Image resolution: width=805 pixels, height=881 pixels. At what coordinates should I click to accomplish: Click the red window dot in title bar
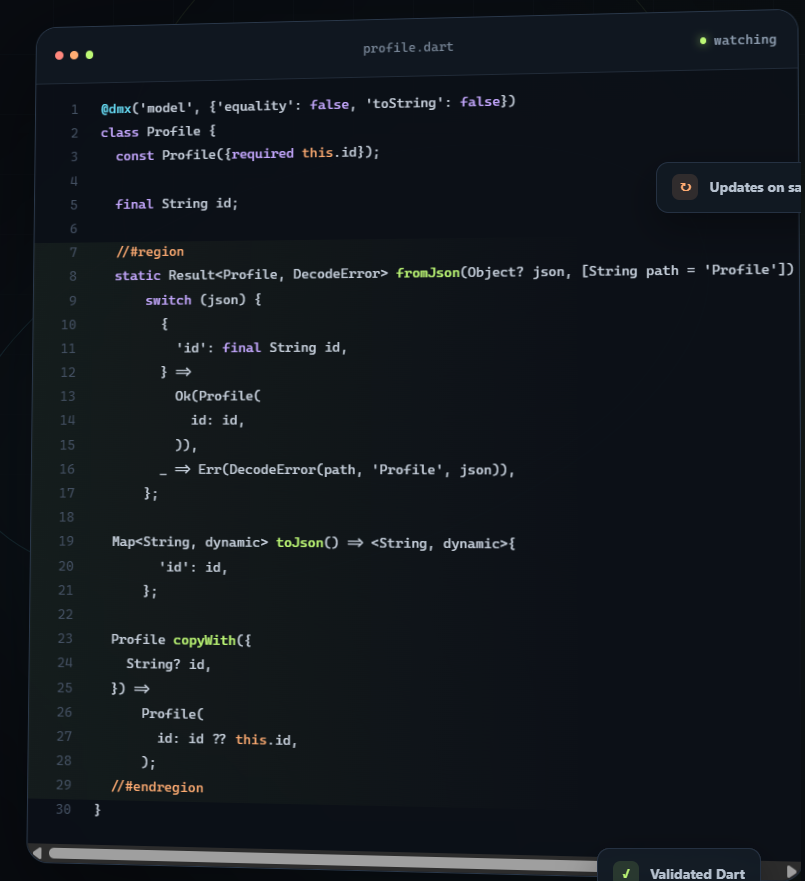point(59,55)
